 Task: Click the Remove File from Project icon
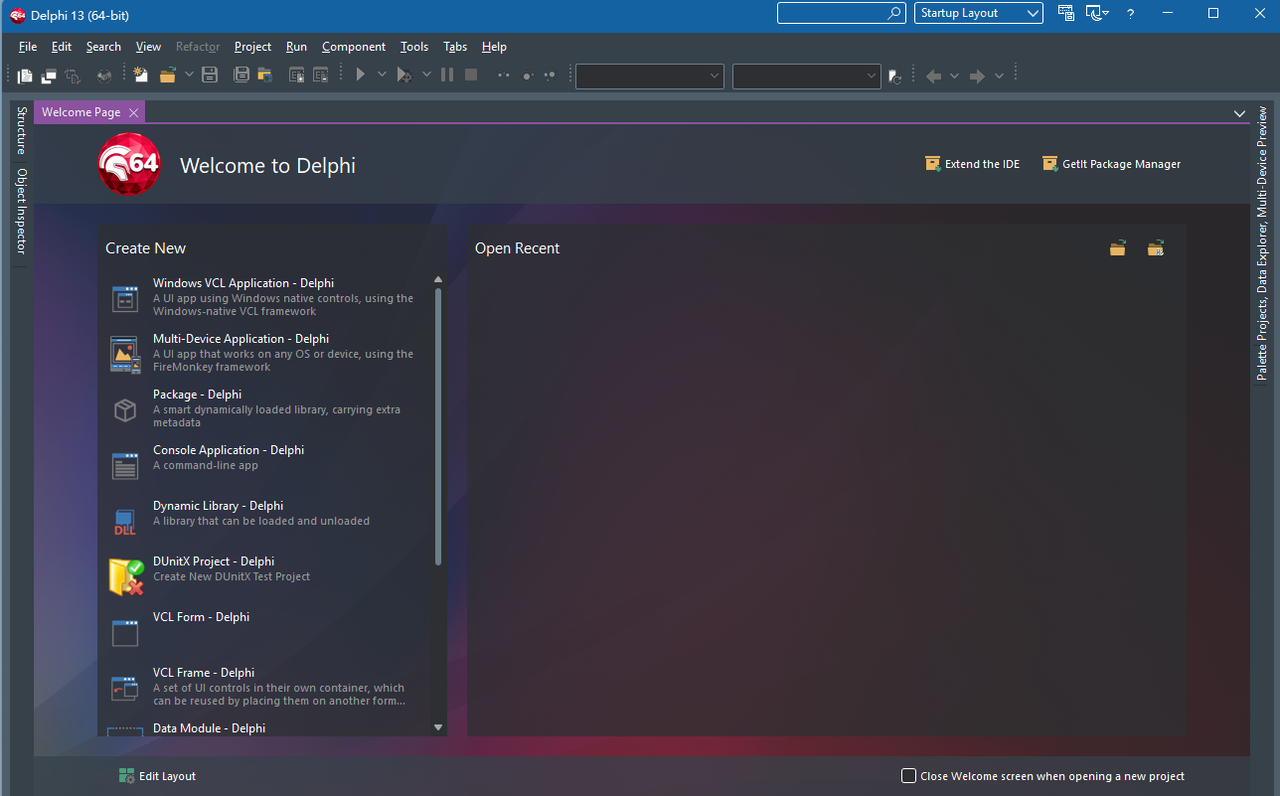coord(320,75)
